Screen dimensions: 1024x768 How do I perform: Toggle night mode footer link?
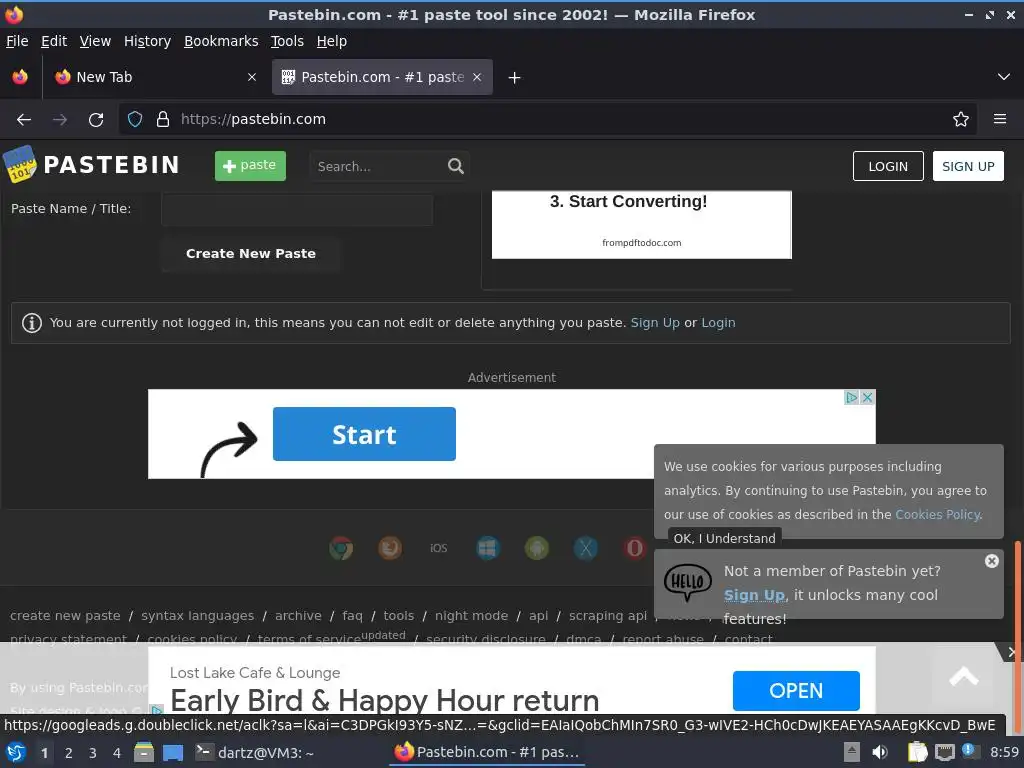471,616
